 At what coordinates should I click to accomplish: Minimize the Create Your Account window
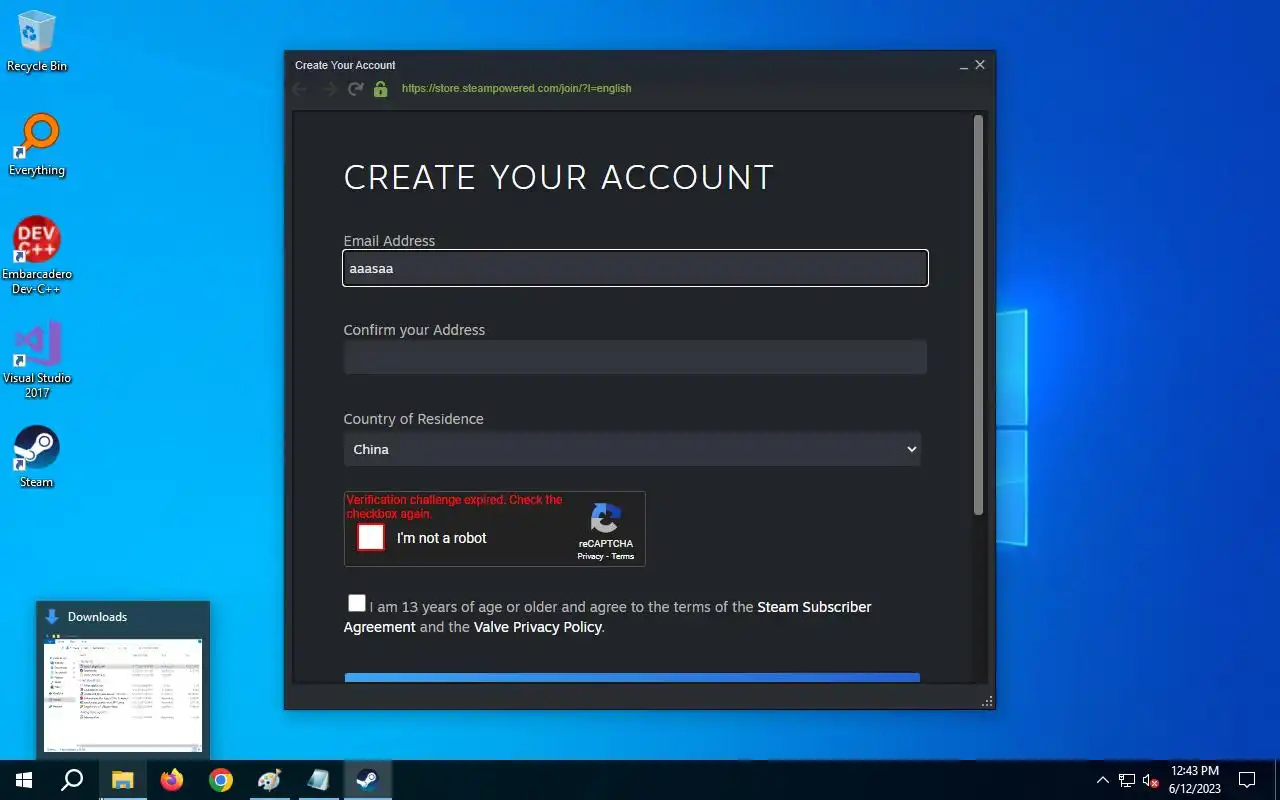[x=963, y=65]
